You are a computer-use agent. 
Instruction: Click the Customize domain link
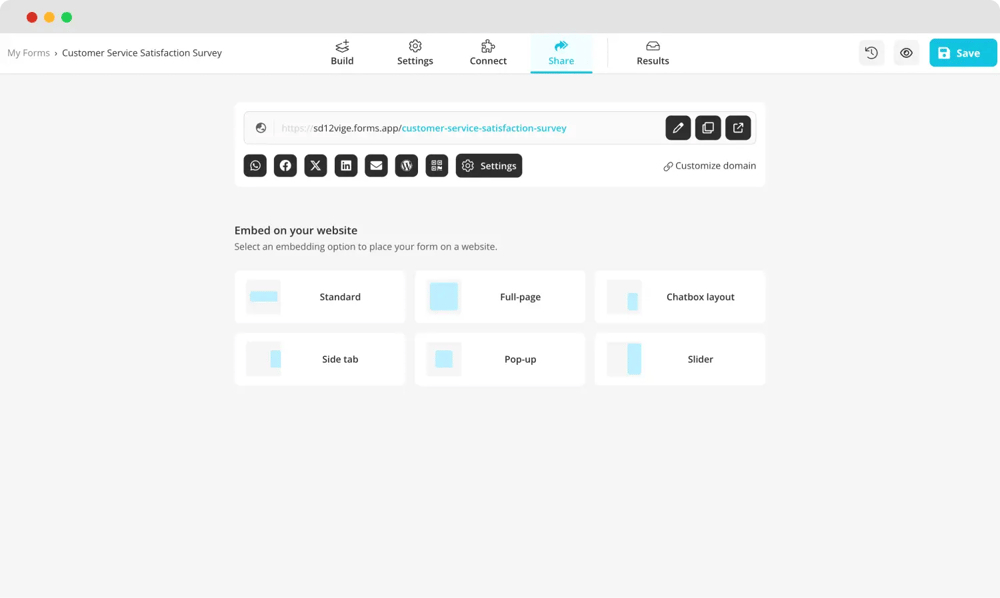pyautogui.click(x=710, y=166)
